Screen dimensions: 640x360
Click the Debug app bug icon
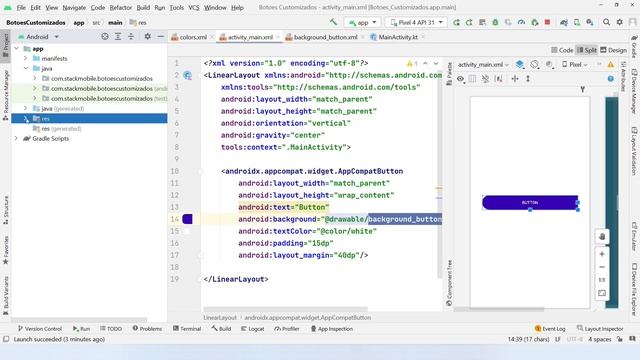coord(495,22)
